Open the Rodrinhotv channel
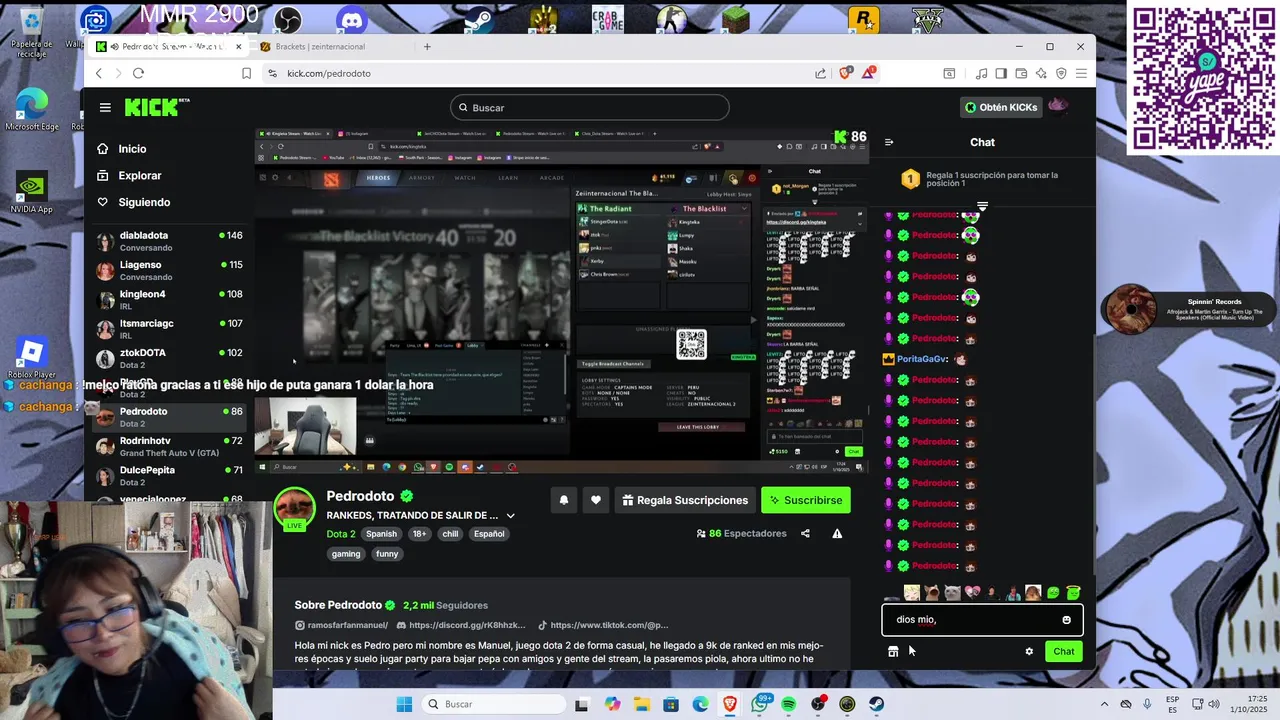The width and height of the screenshot is (1280, 720). coord(170,446)
